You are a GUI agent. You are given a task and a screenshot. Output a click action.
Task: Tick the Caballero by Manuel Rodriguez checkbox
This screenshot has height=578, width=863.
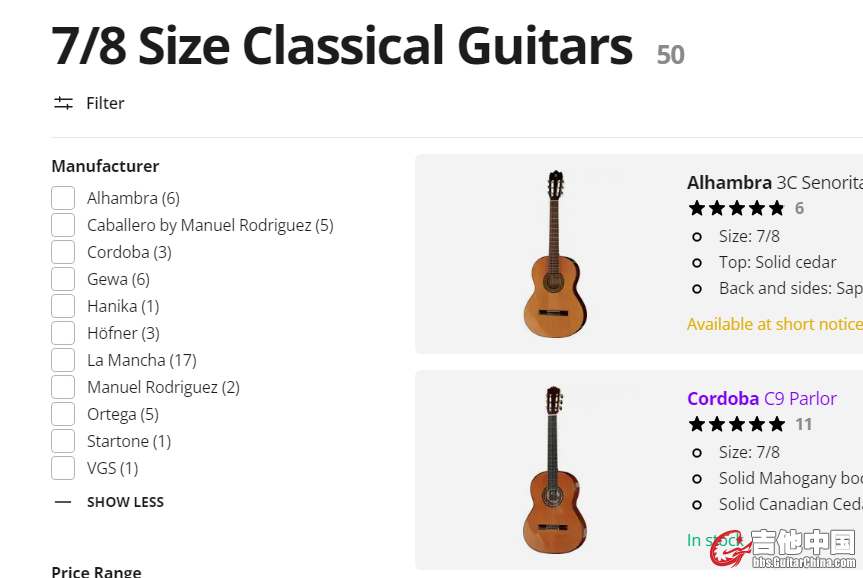point(63,225)
